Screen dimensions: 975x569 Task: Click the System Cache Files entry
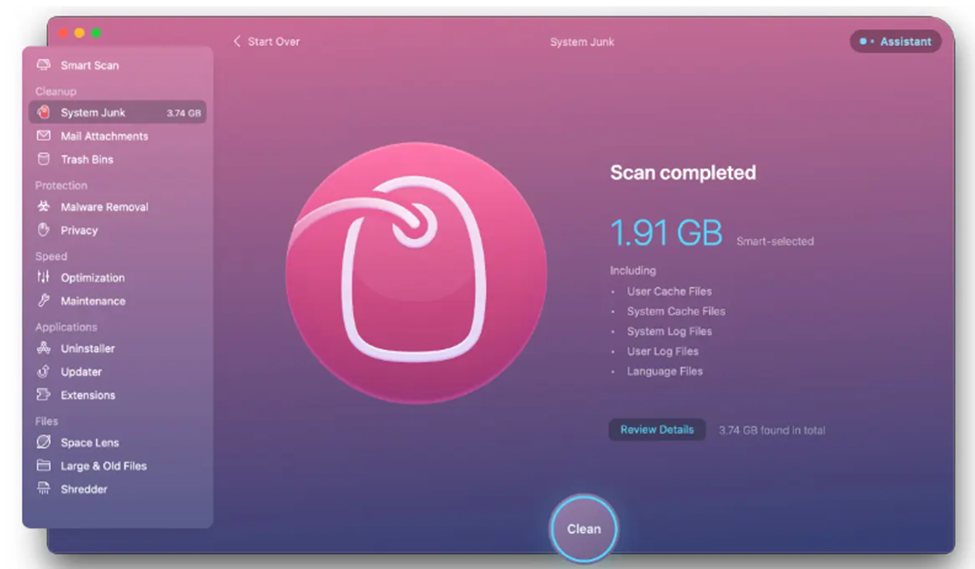pos(676,311)
